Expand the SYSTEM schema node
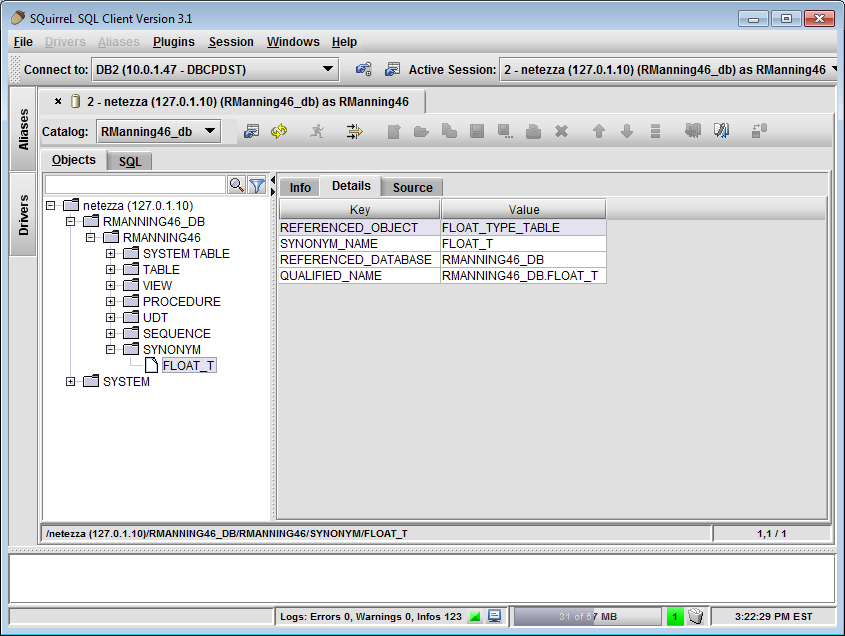This screenshot has width=845, height=636. point(71,382)
